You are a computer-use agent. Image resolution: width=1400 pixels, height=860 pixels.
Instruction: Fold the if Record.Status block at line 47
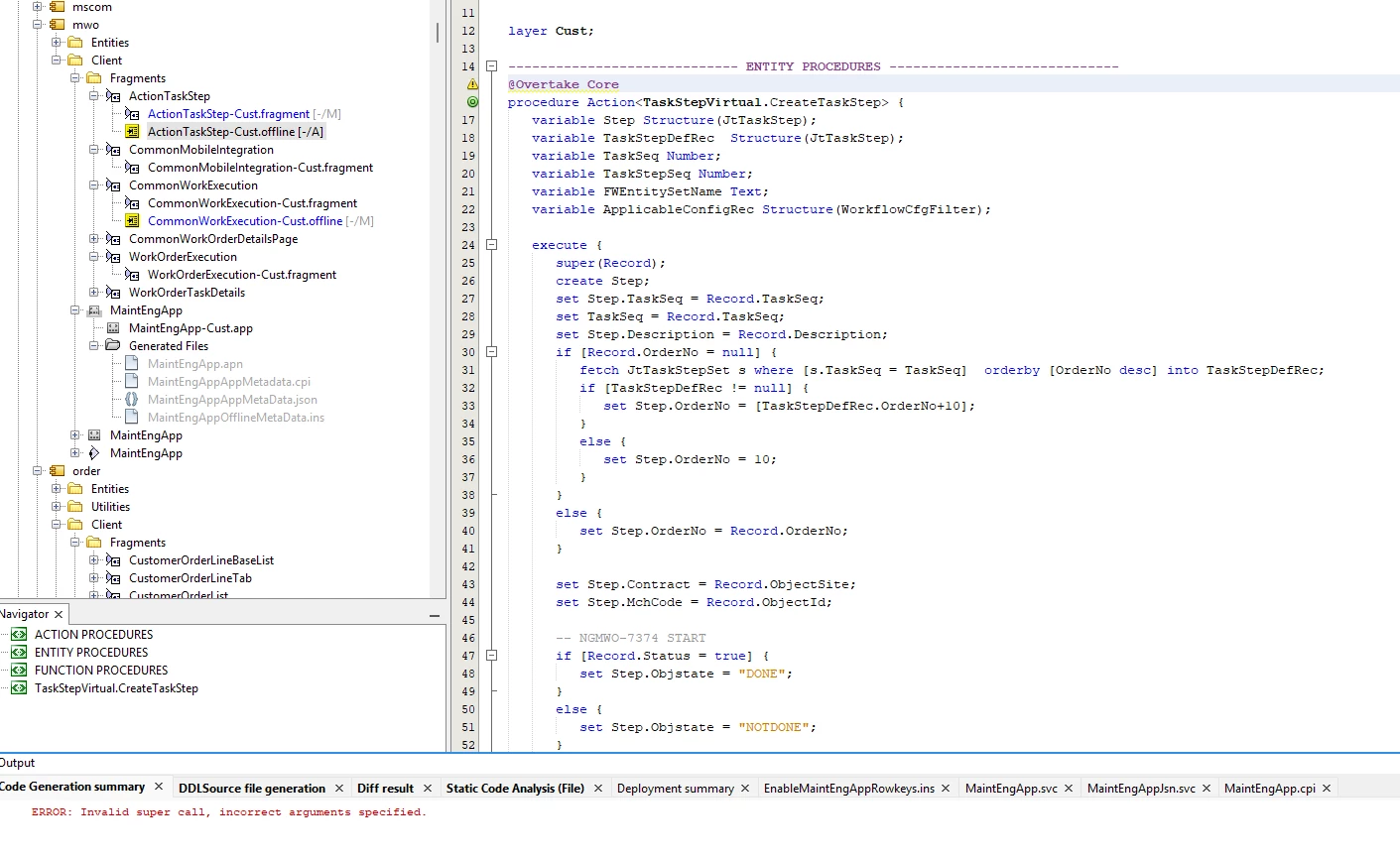pos(491,656)
